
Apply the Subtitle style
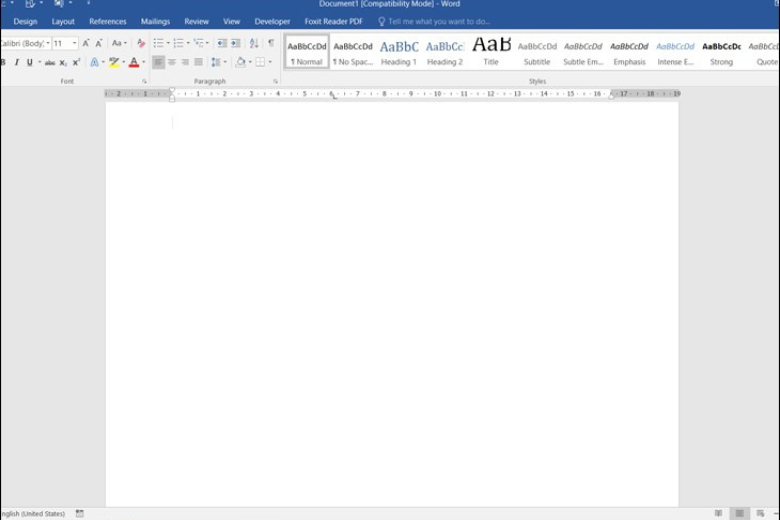point(537,52)
